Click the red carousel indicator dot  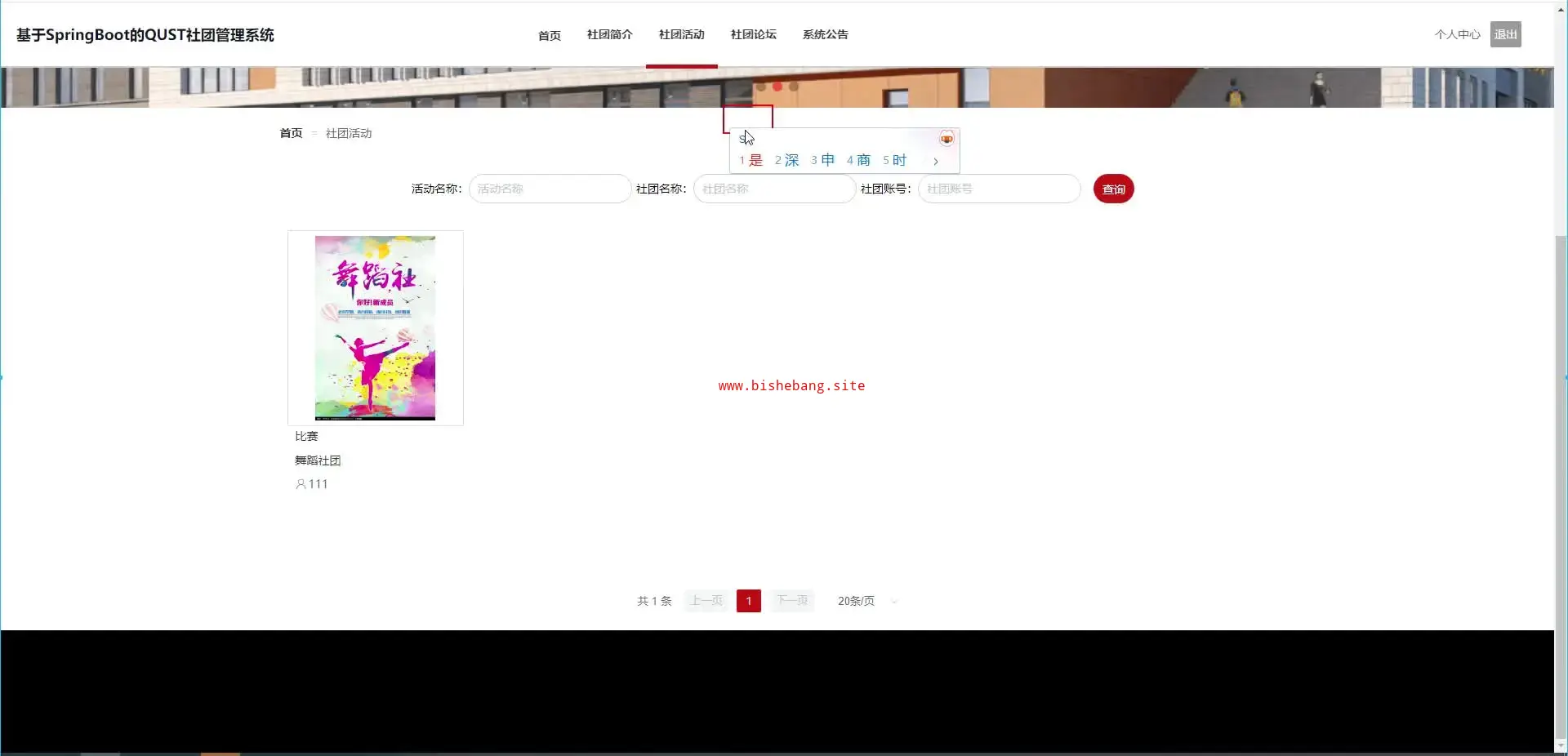(x=777, y=86)
